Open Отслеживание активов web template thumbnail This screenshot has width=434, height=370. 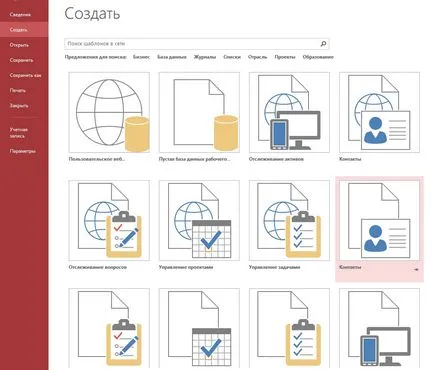click(289, 112)
